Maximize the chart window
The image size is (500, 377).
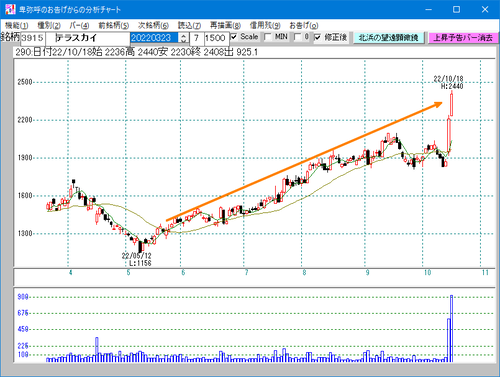click(x=457, y=9)
